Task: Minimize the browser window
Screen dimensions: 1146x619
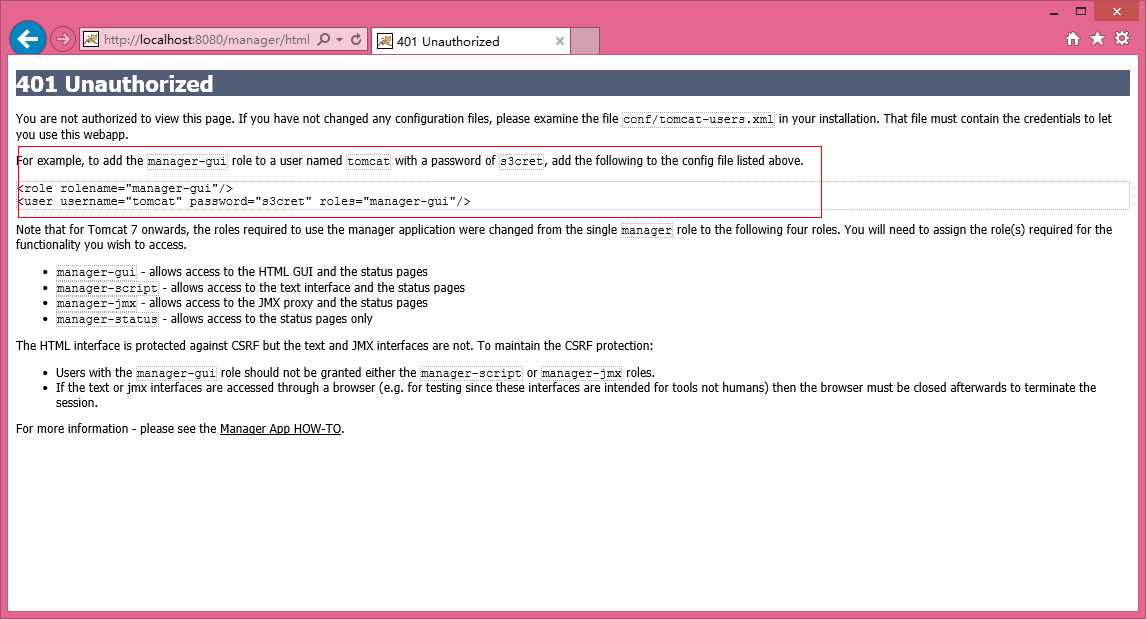Action: (1054, 12)
